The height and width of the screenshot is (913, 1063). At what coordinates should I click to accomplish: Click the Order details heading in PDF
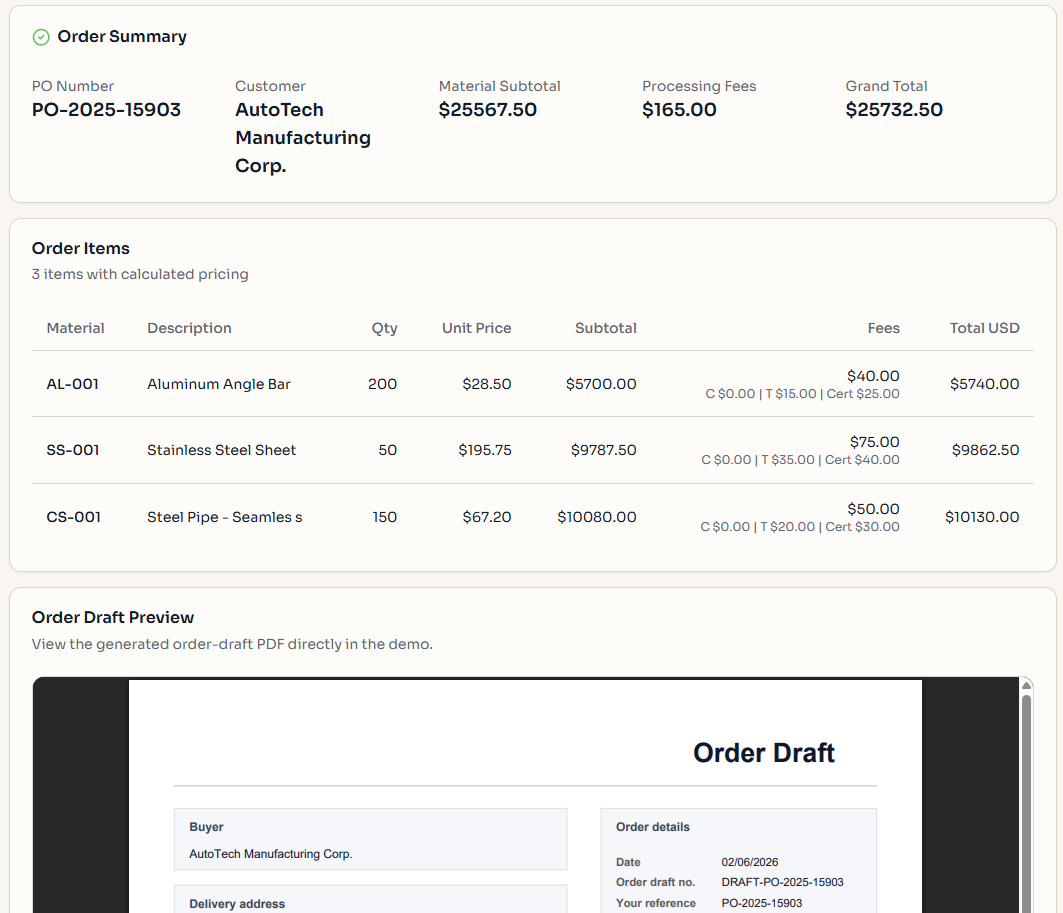(652, 827)
